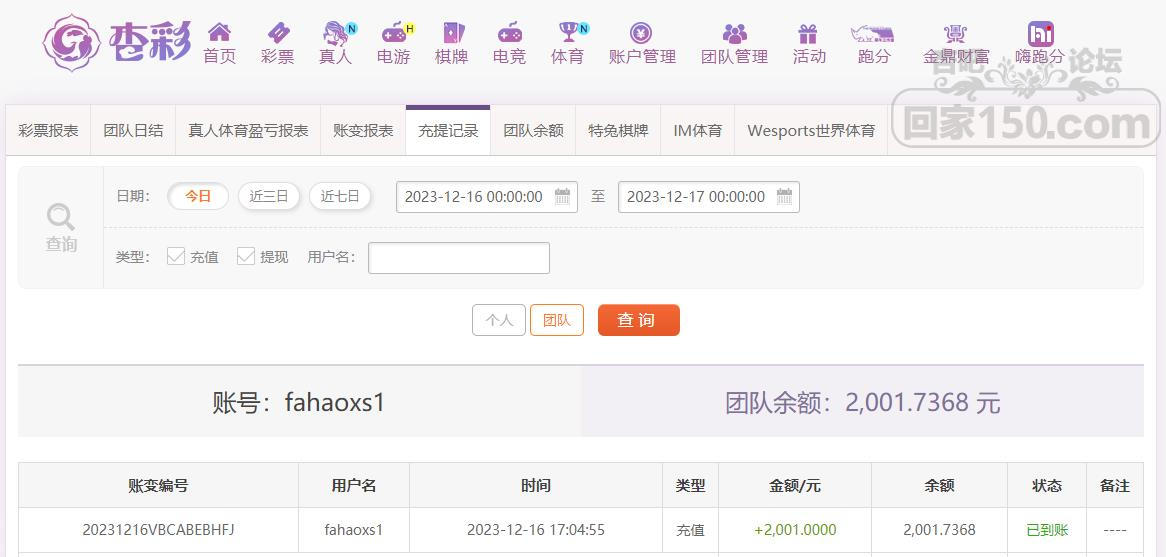Click record number 20231216VBCABEBHFJ

pyautogui.click(x=158, y=530)
